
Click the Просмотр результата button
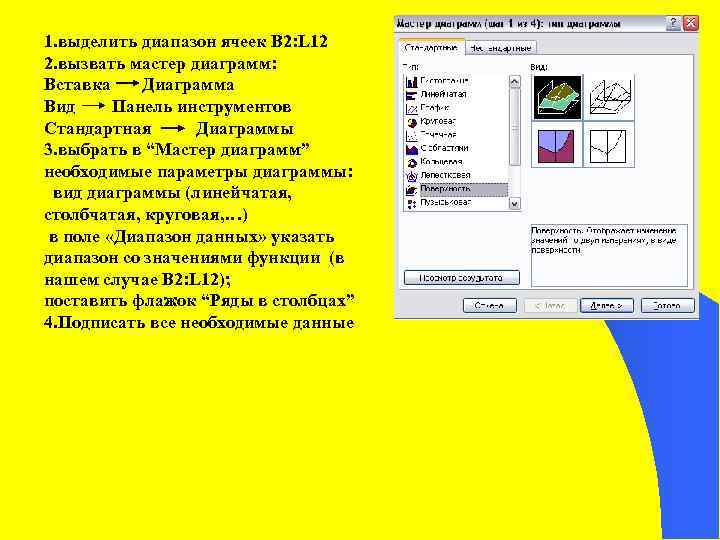tap(462, 278)
